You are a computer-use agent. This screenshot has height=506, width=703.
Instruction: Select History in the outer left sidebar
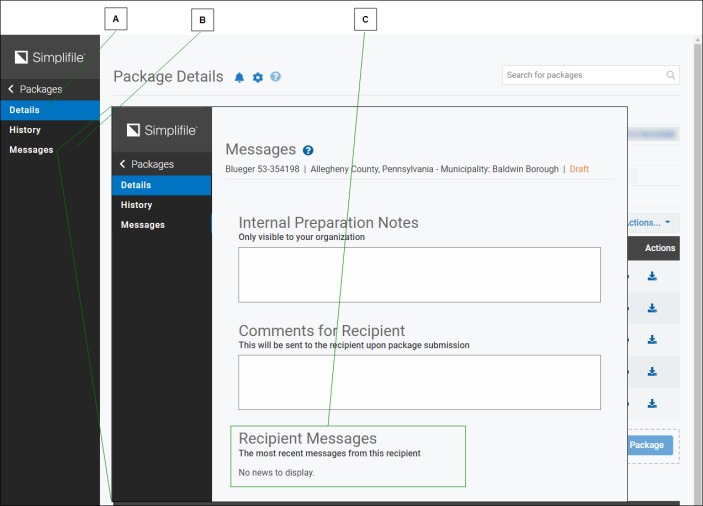tap(25, 130)
